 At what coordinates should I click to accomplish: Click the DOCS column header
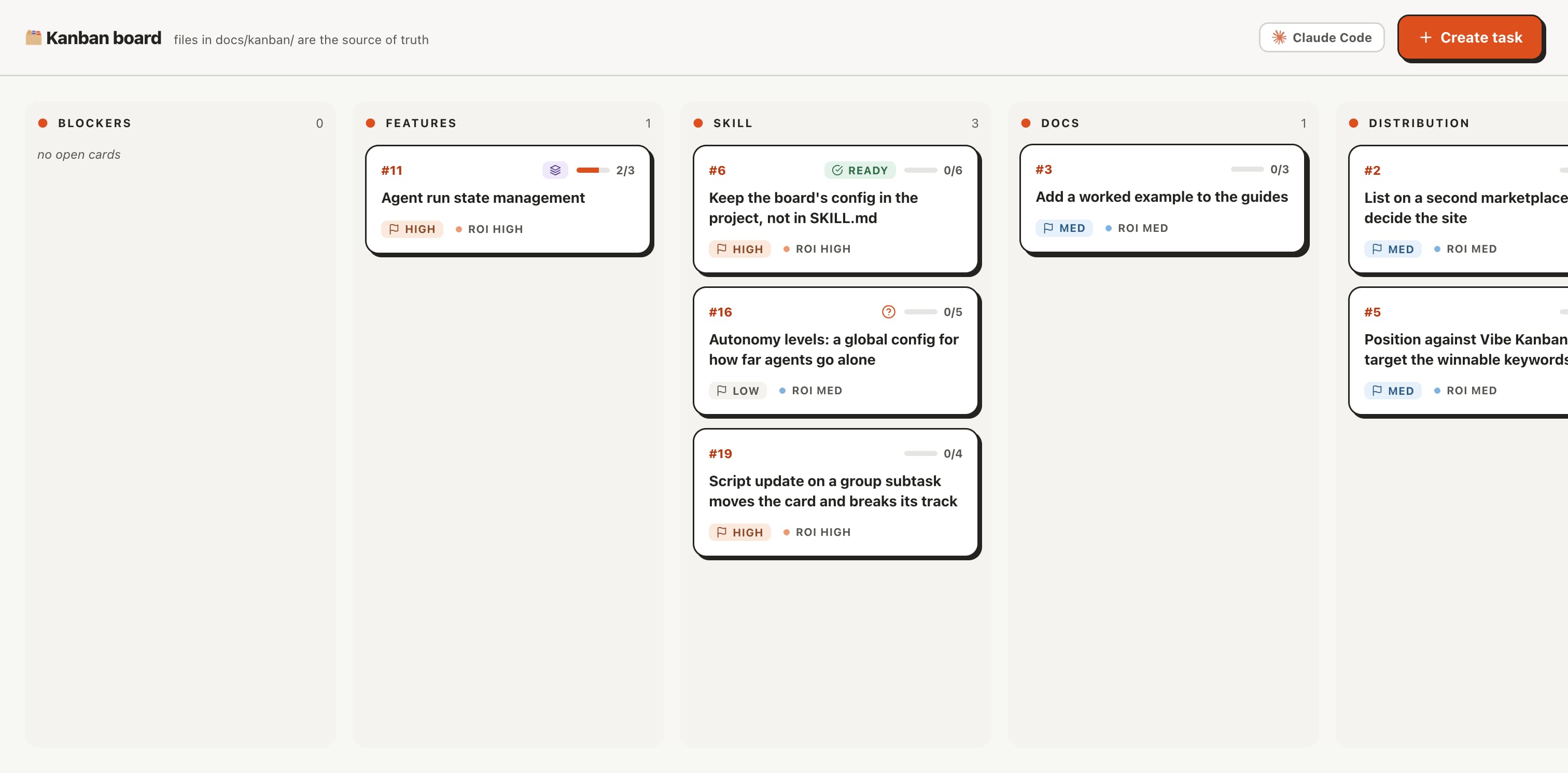(1060, 123)
